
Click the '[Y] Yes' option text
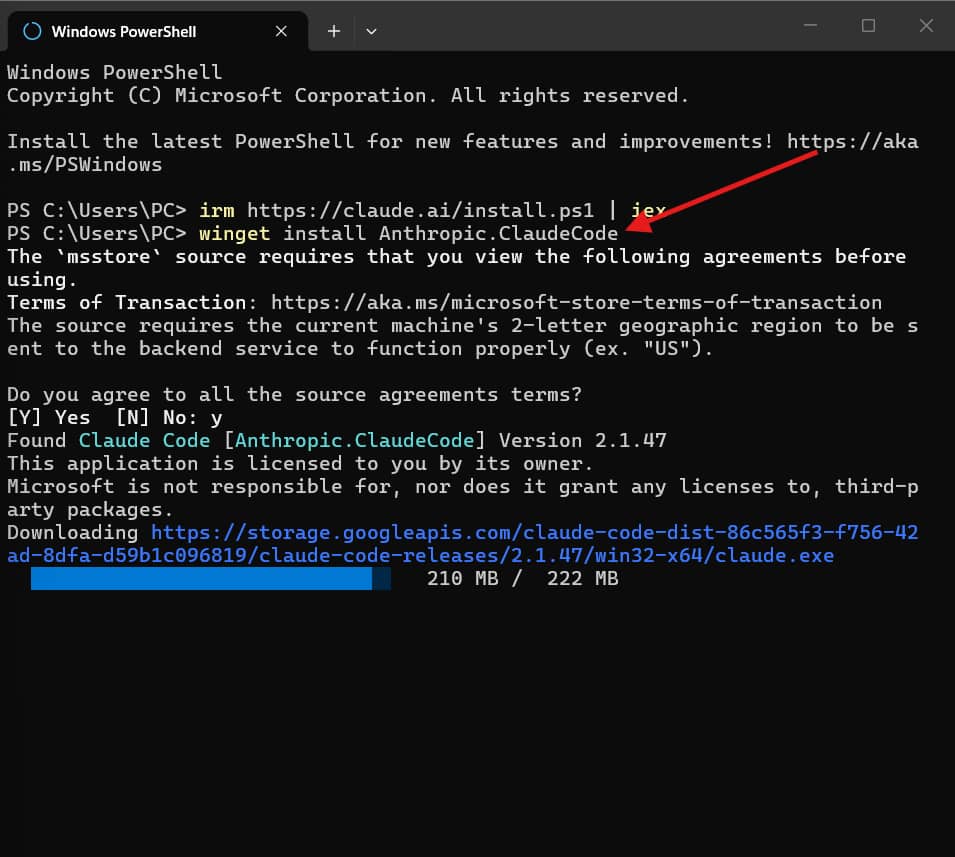click(x=49, y=417)
